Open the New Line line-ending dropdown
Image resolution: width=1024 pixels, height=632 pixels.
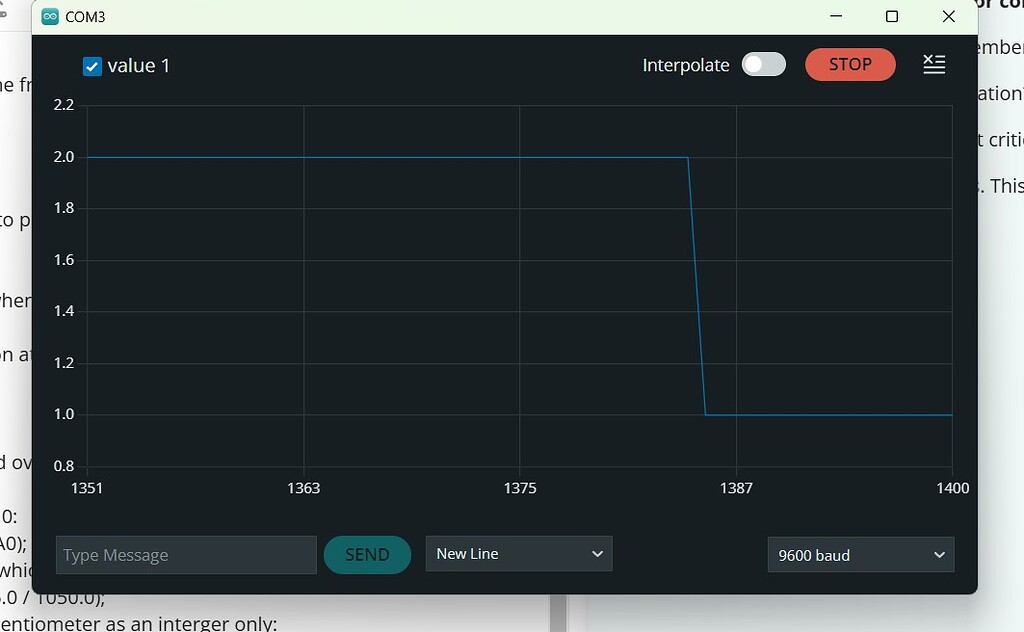tap(518, 553)
